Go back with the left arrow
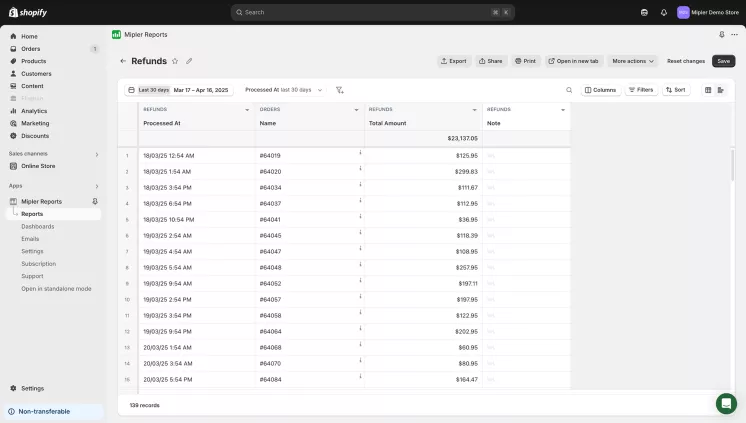 123,61
